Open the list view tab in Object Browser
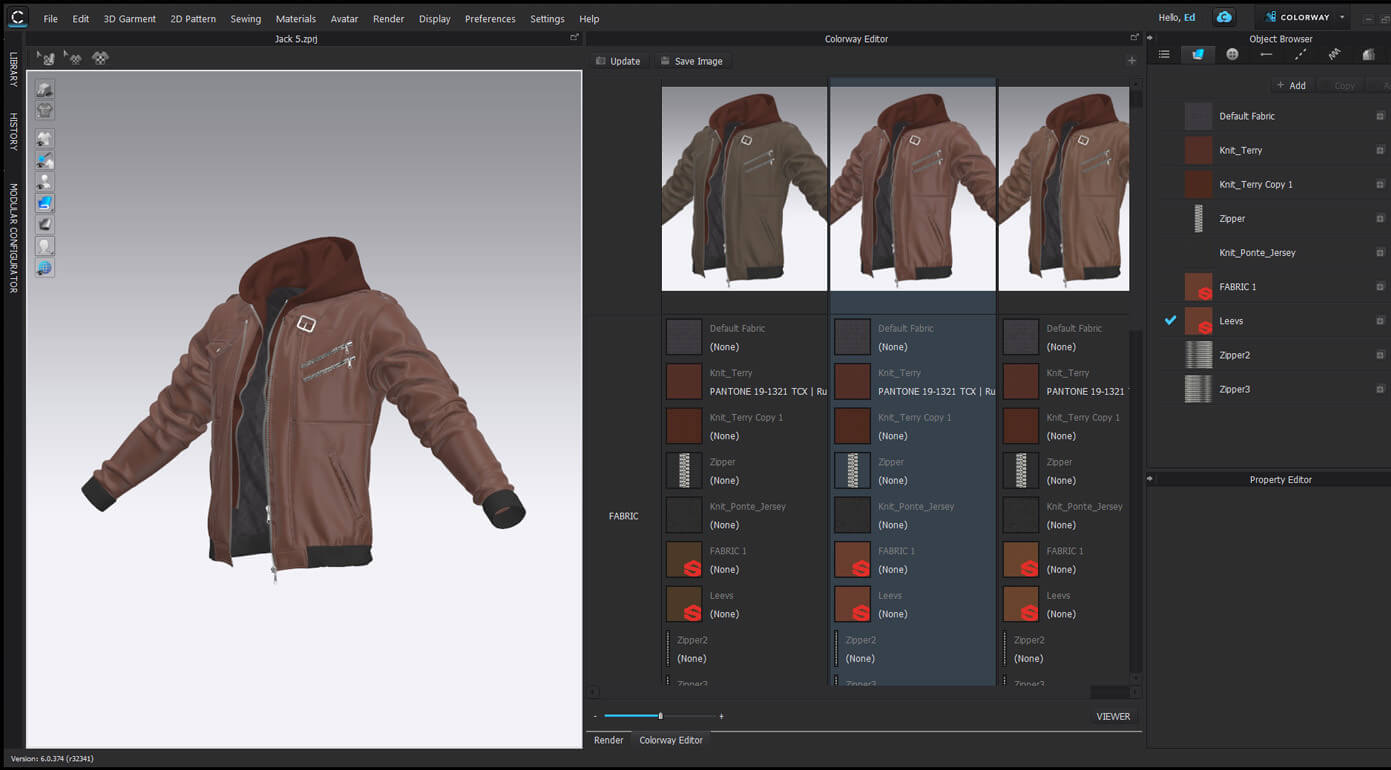 [x=1164, y=54]
